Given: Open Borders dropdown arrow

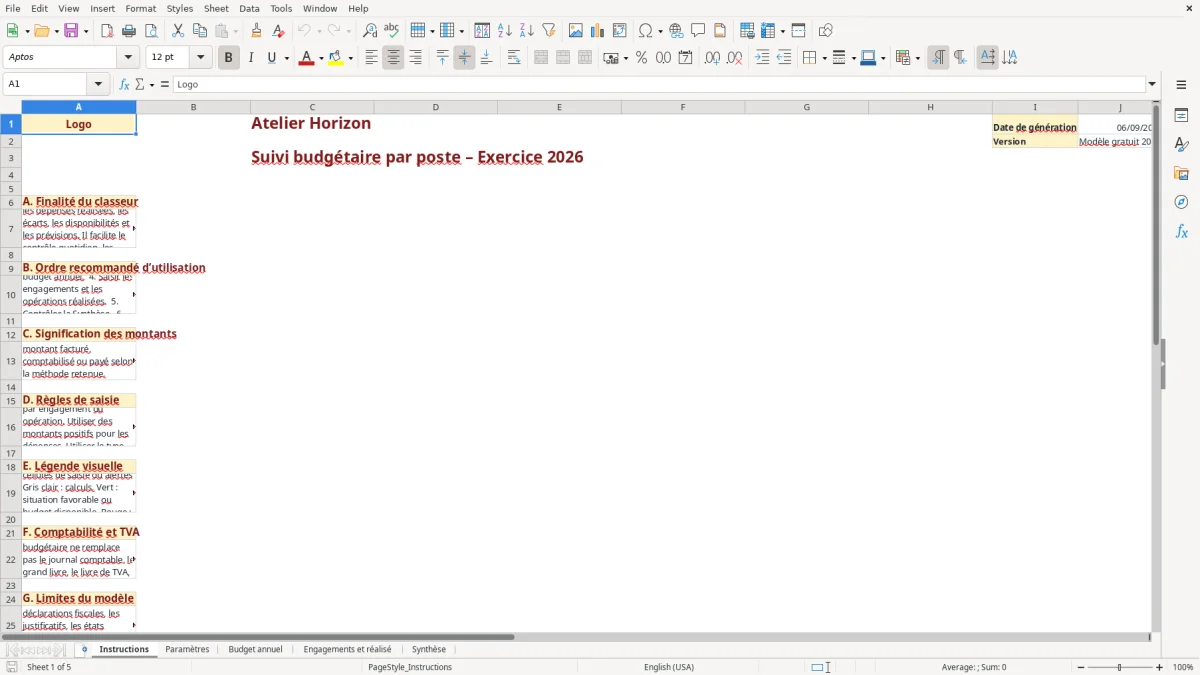Looking at the screenshot, I should (823, 58).
